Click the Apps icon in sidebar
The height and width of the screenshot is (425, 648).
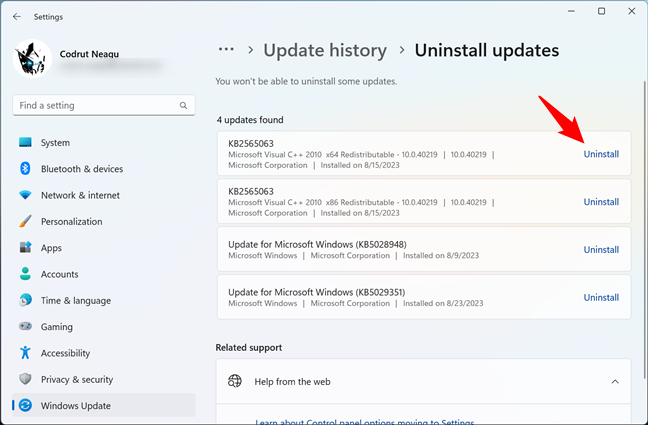coord(25,248)
